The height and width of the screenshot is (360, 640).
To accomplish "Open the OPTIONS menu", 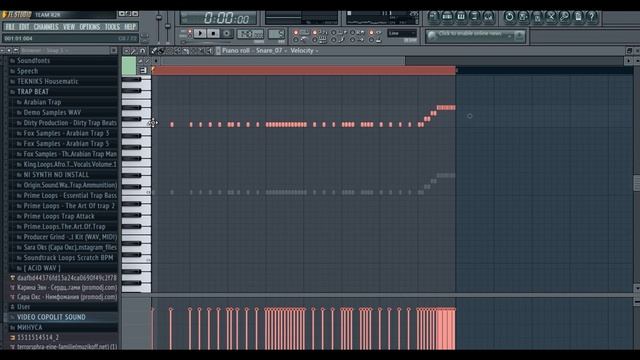I will coord(90,27).
